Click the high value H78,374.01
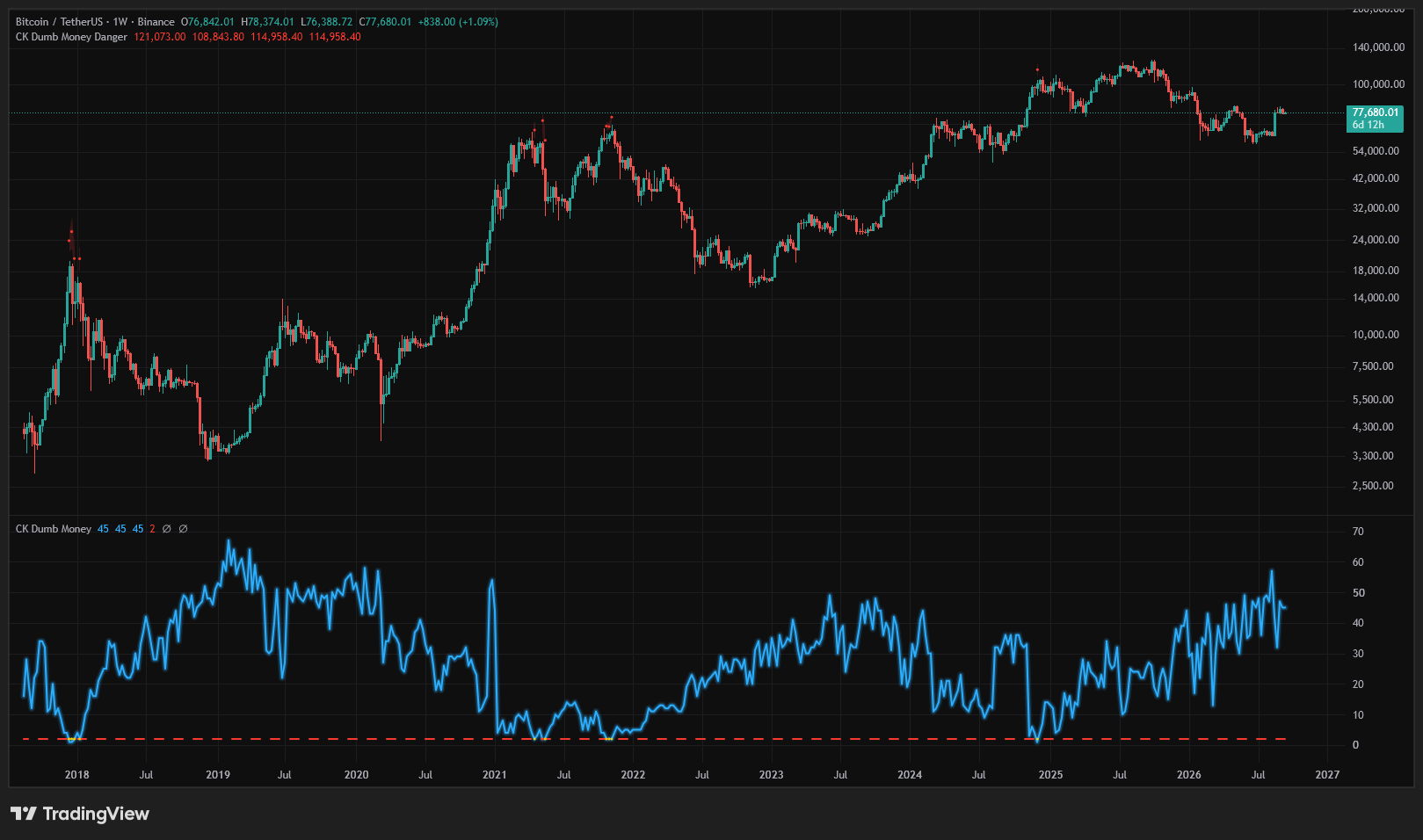The height and width of the screenshot is (840, 1423). pyautogui.click(x=267, y=22)
